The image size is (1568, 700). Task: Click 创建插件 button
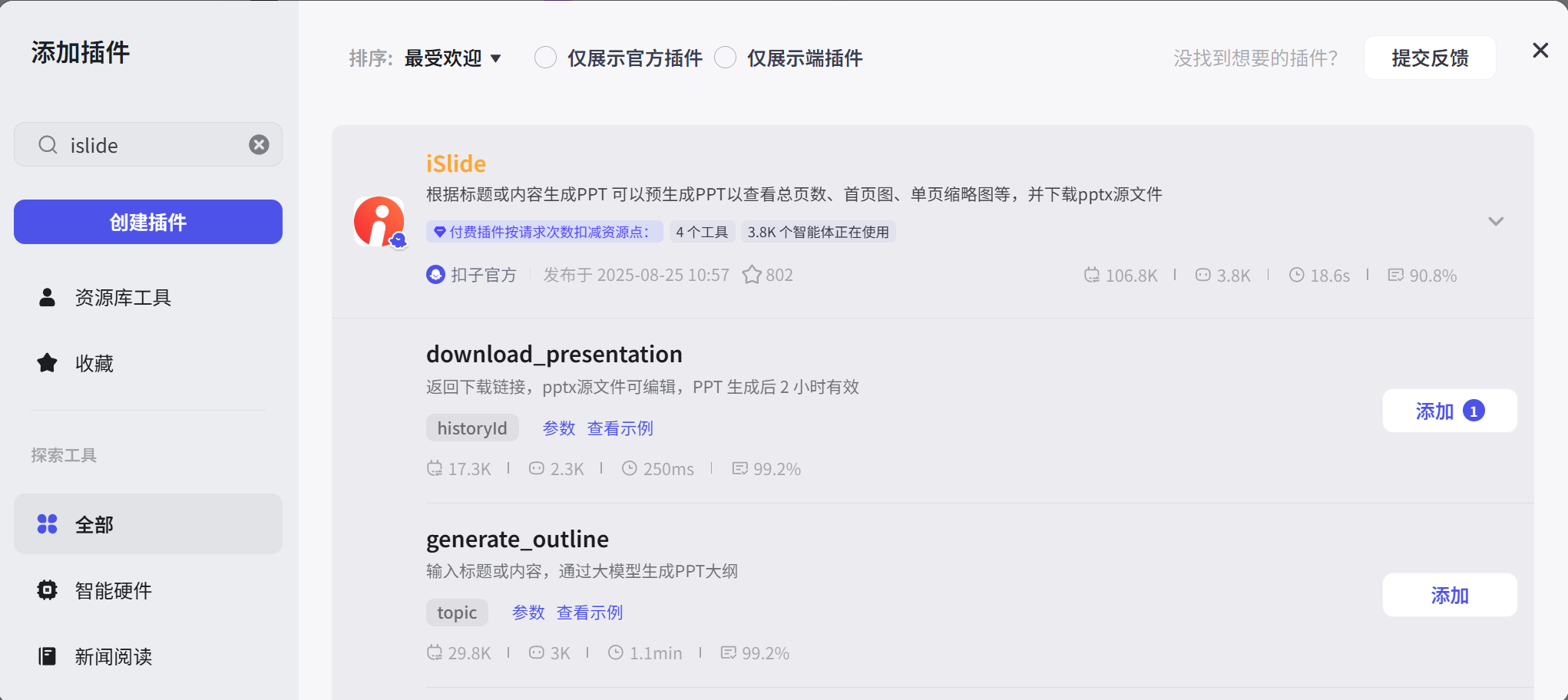click(x=147, y=222)
